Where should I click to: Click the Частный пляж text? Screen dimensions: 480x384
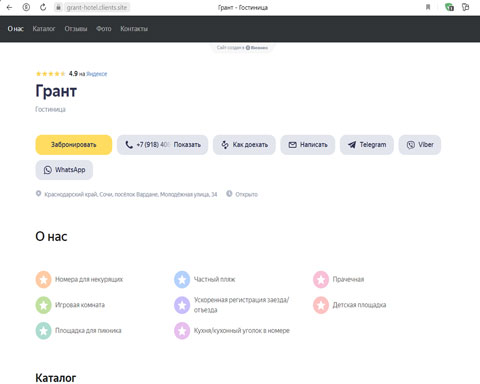[x=215, y=279]
